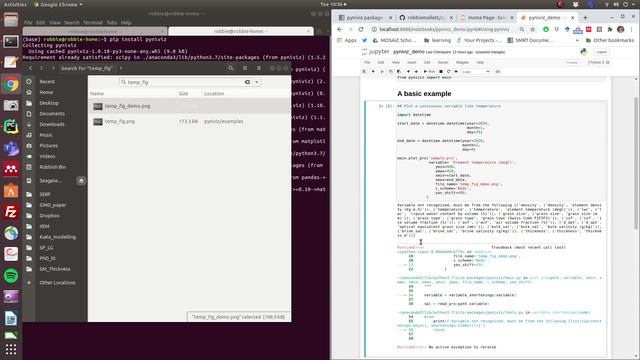This screenshot has width=640, height=360.
Task: Open FileZilla from the dock
Action: (x=11, y=212)
